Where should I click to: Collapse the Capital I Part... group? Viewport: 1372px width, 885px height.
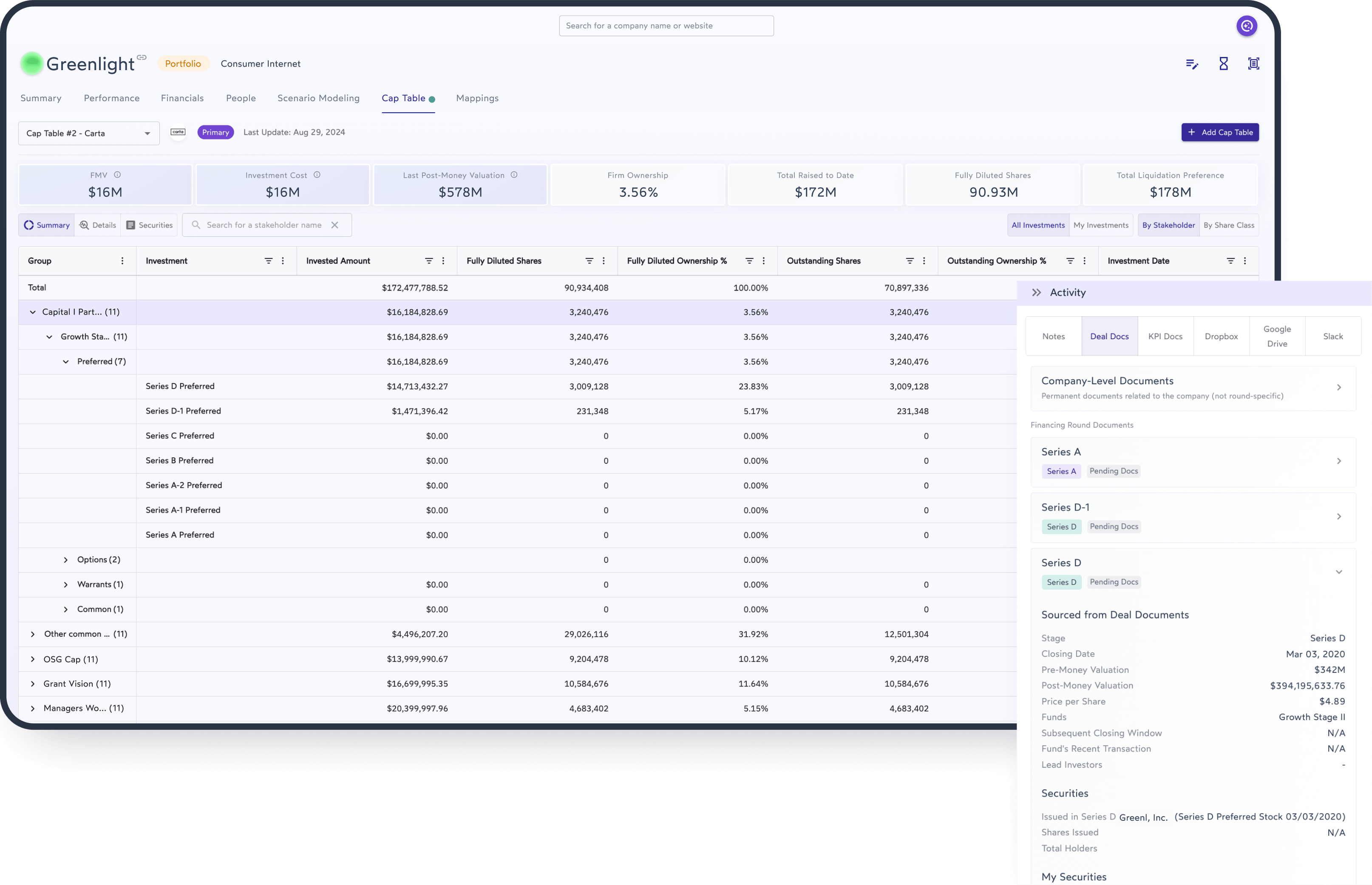33,312
